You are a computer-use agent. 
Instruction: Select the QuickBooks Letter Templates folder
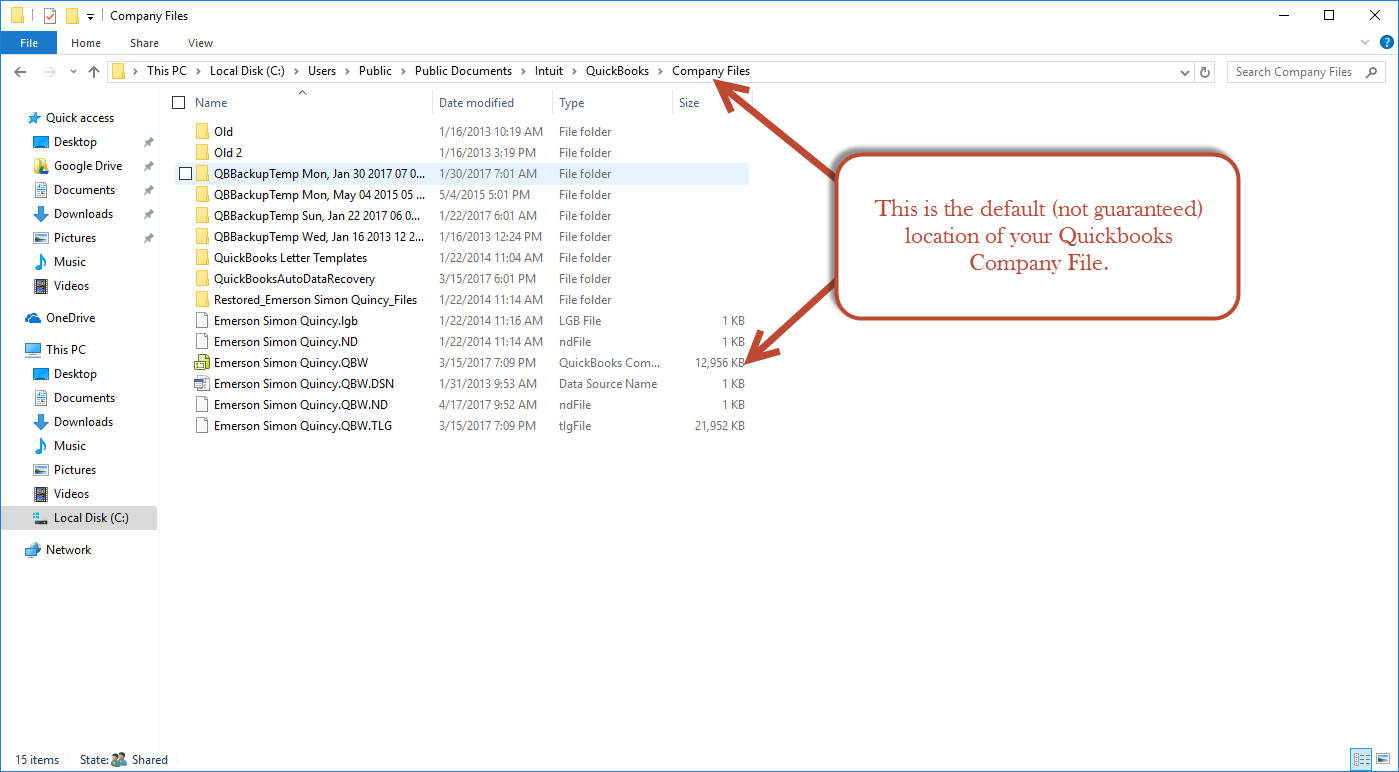(290, 257)
